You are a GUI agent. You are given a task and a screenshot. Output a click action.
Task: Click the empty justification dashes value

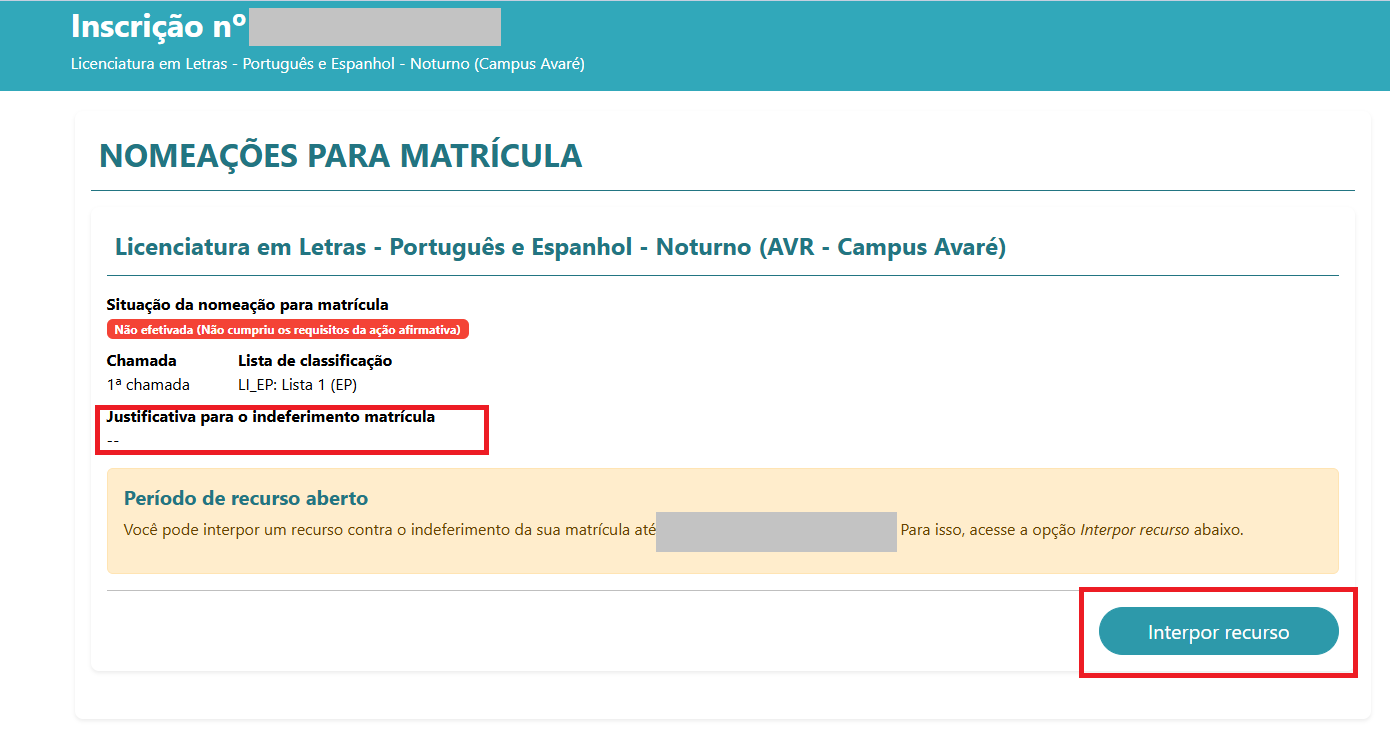coord(113,440)
